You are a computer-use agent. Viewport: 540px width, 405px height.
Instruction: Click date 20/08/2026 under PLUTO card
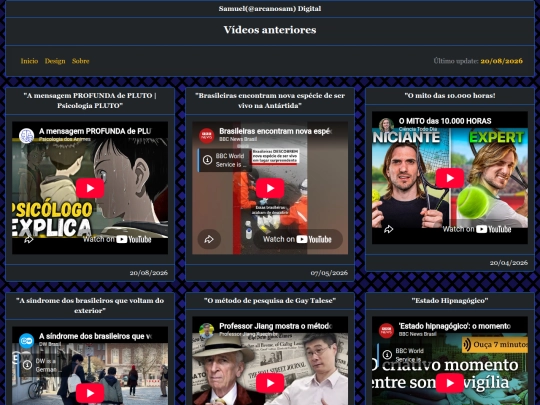coord(149,273)
